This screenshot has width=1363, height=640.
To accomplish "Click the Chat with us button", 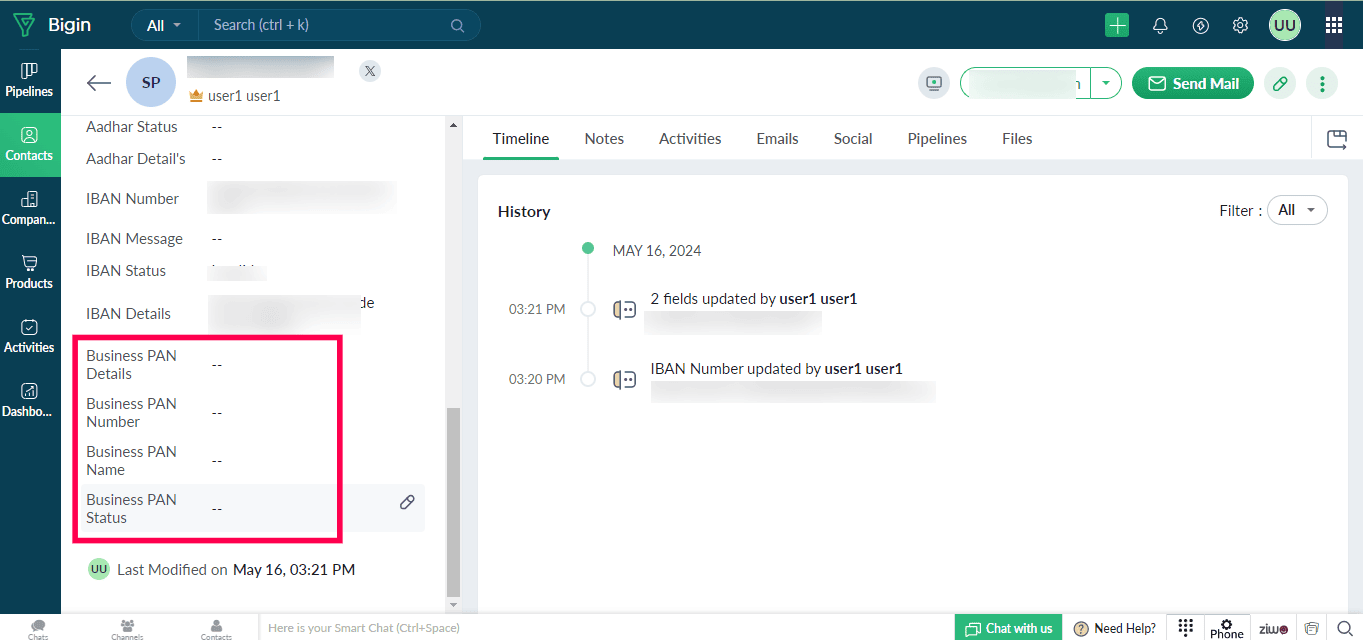I will click(1008, 628).
